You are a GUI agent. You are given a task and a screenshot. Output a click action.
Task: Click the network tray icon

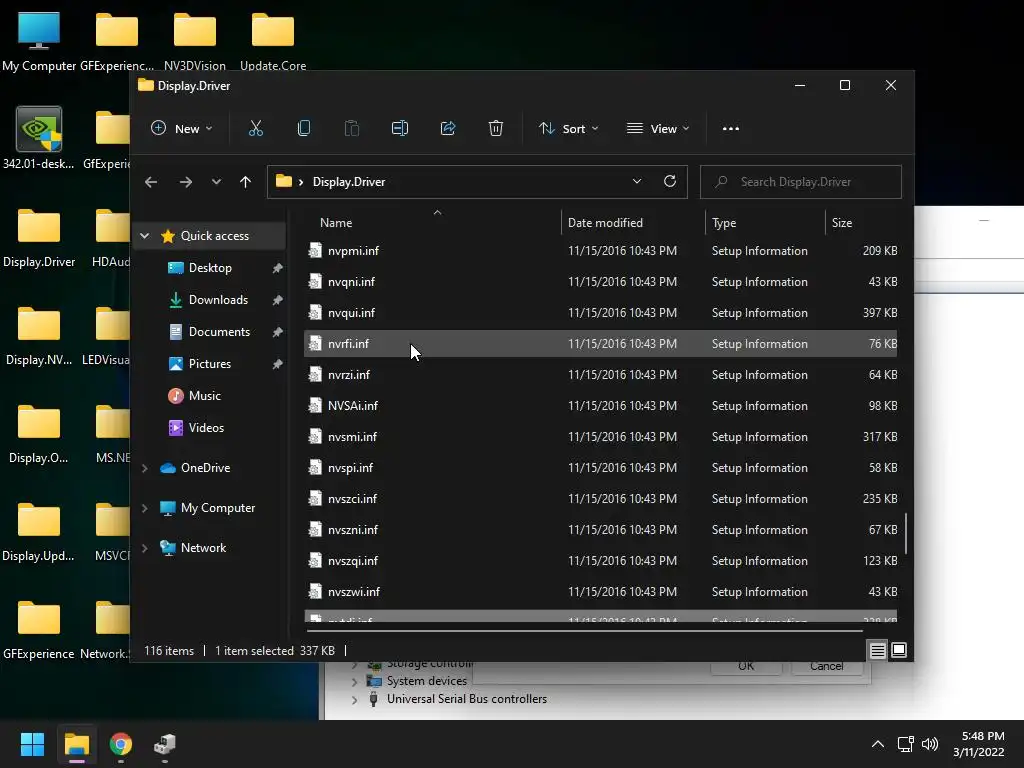click(x=905, y=744)
